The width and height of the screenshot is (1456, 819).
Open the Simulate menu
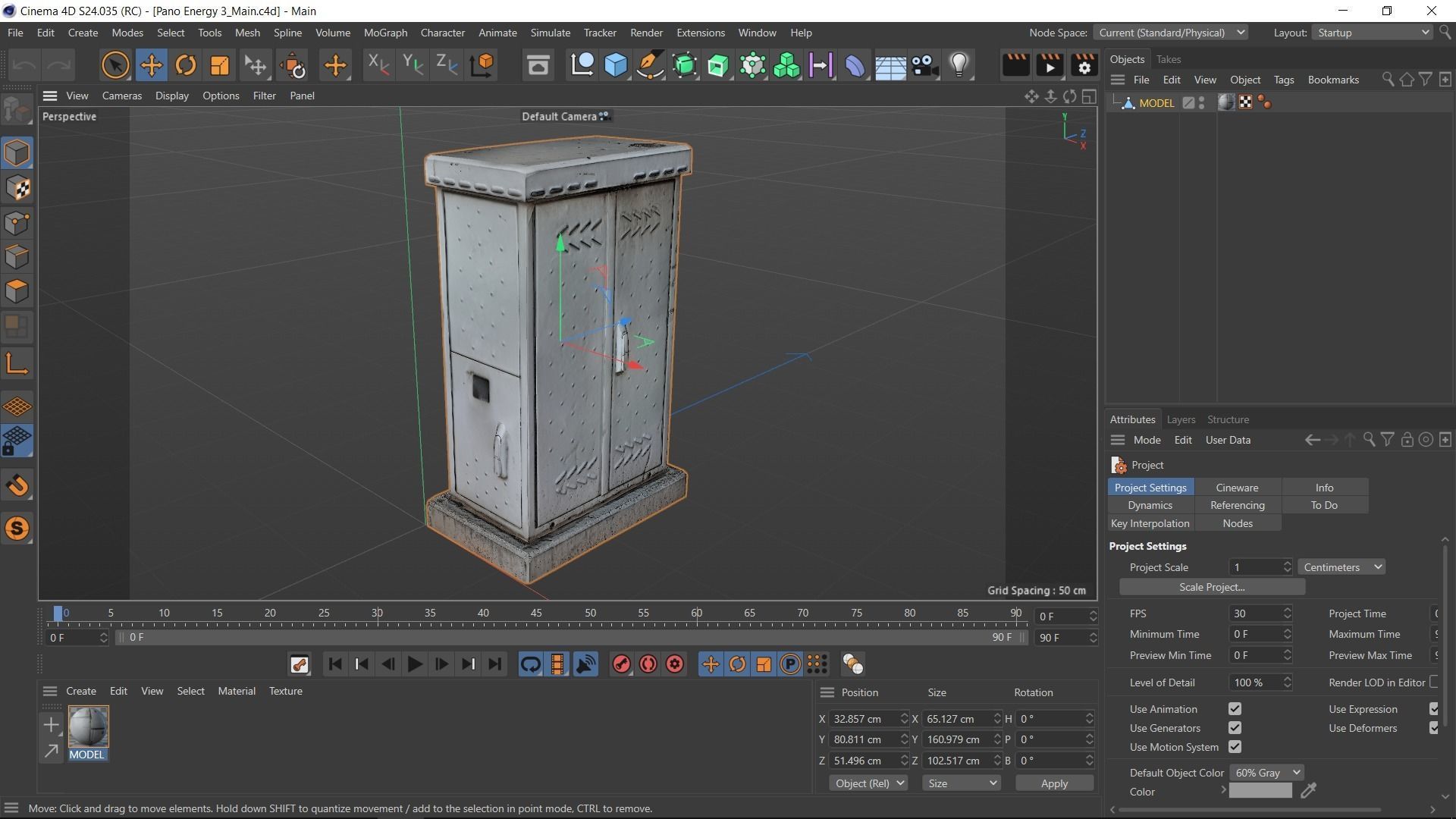[550, 33]
